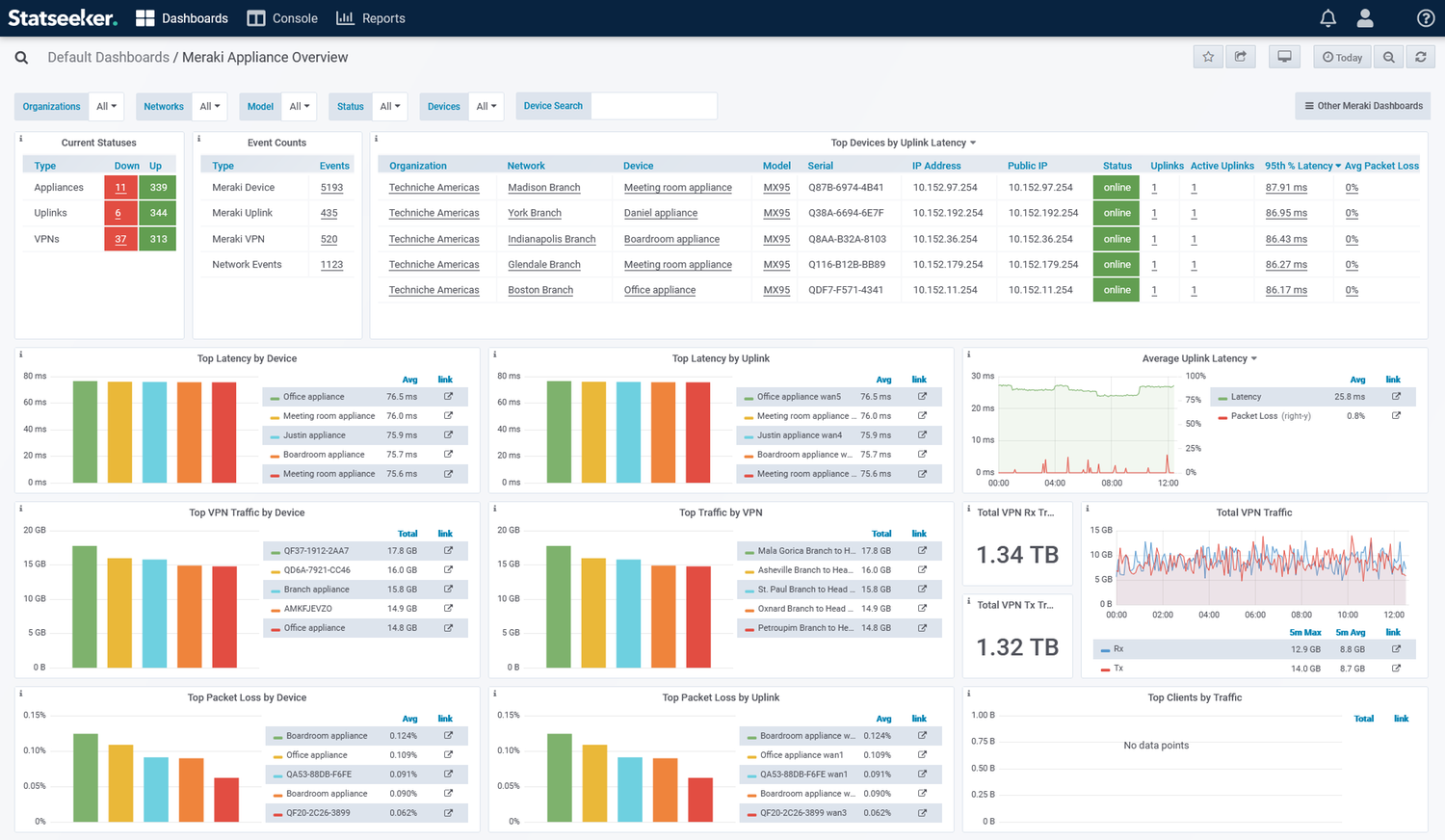Open the Reports menu
1445x840 pixels.
[371, 17]
